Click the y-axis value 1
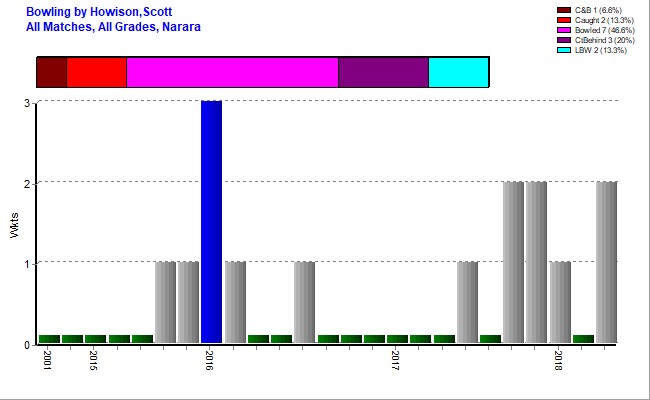The height and width of the screenshot is (400, 650). [27, 264]
